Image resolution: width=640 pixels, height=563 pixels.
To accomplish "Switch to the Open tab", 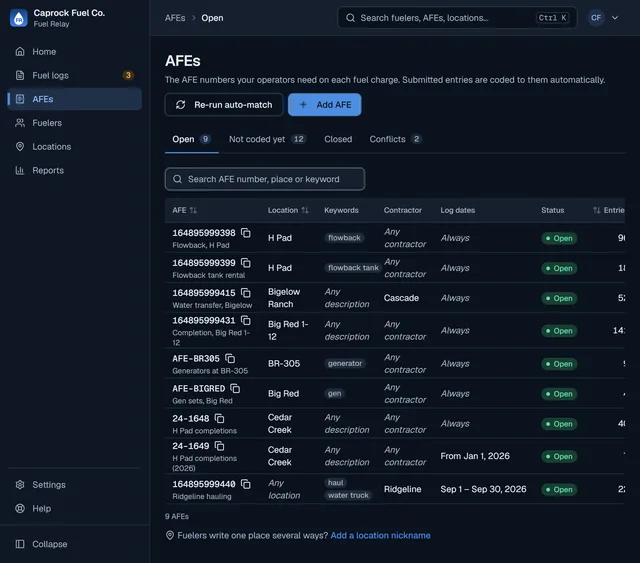I will point(191,139).
